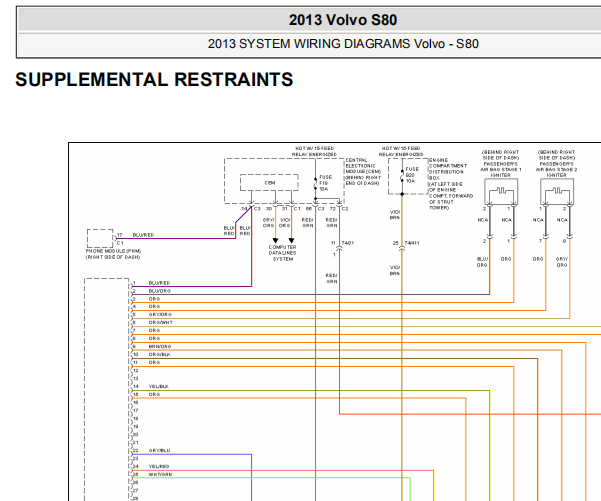Image resolution: width=601 pixels, height=501 pixels.
Task: Select the "BLU/RED" label at pin 1
Action: pos(159,283)
